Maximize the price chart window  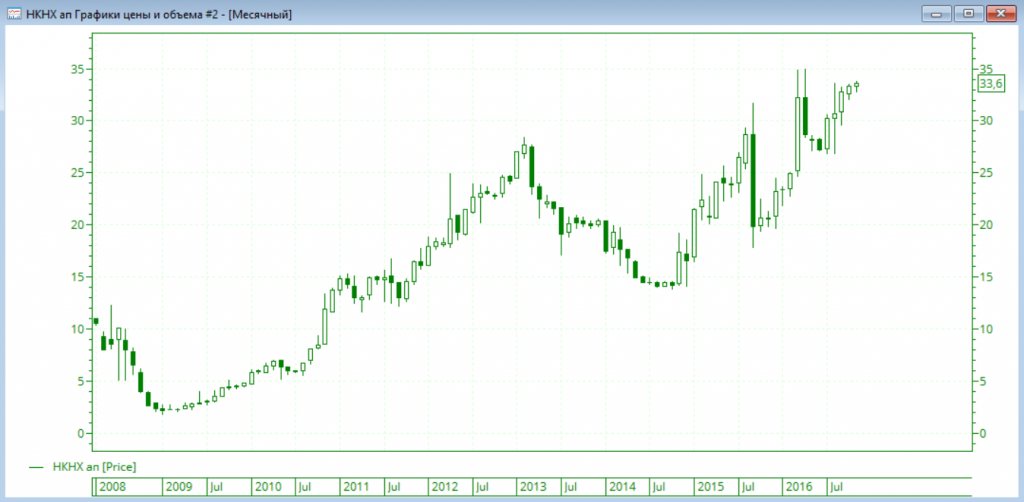[967, 13]
